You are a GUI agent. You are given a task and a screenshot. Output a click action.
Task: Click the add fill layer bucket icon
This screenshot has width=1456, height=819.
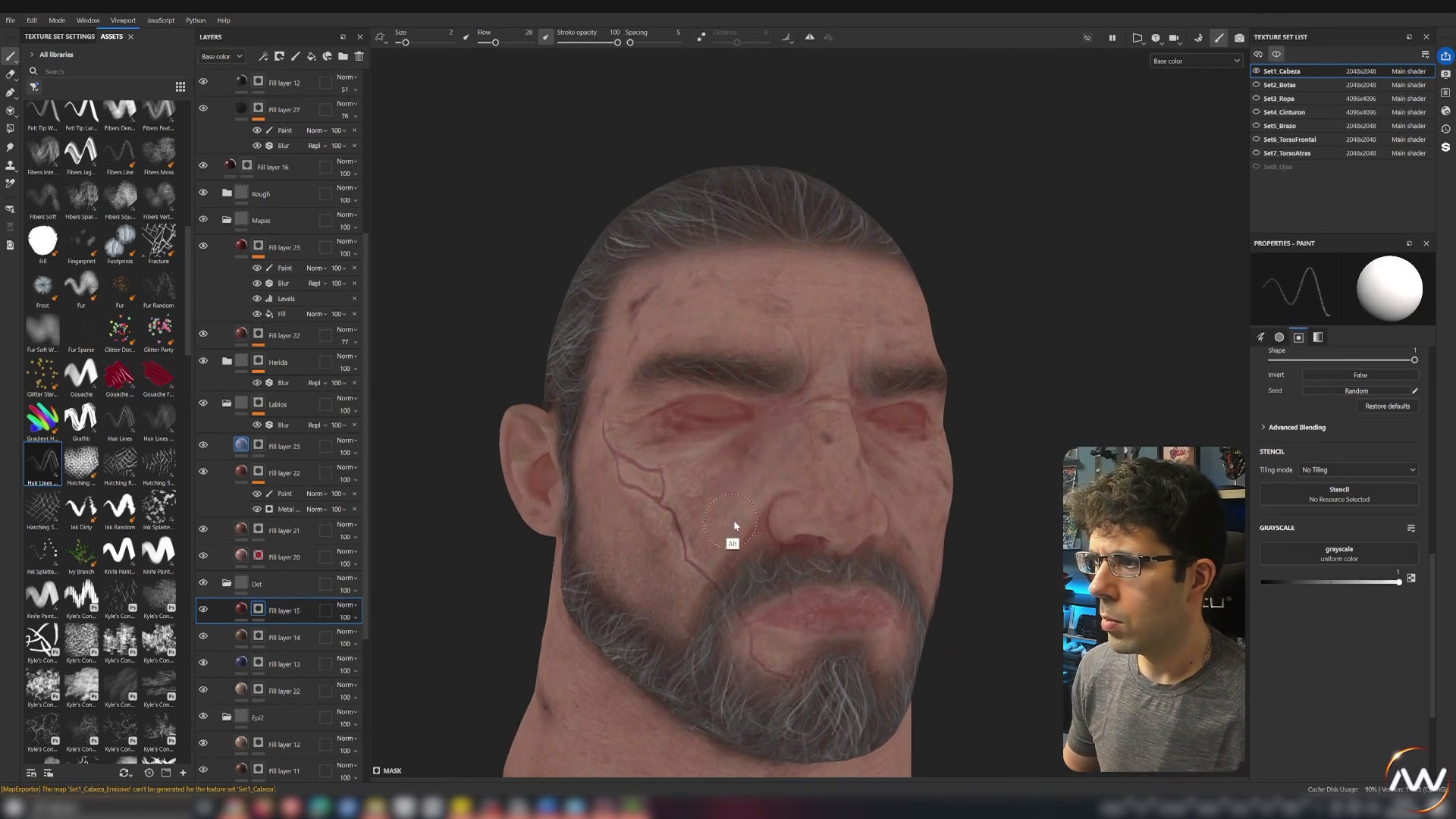(312, 56)
